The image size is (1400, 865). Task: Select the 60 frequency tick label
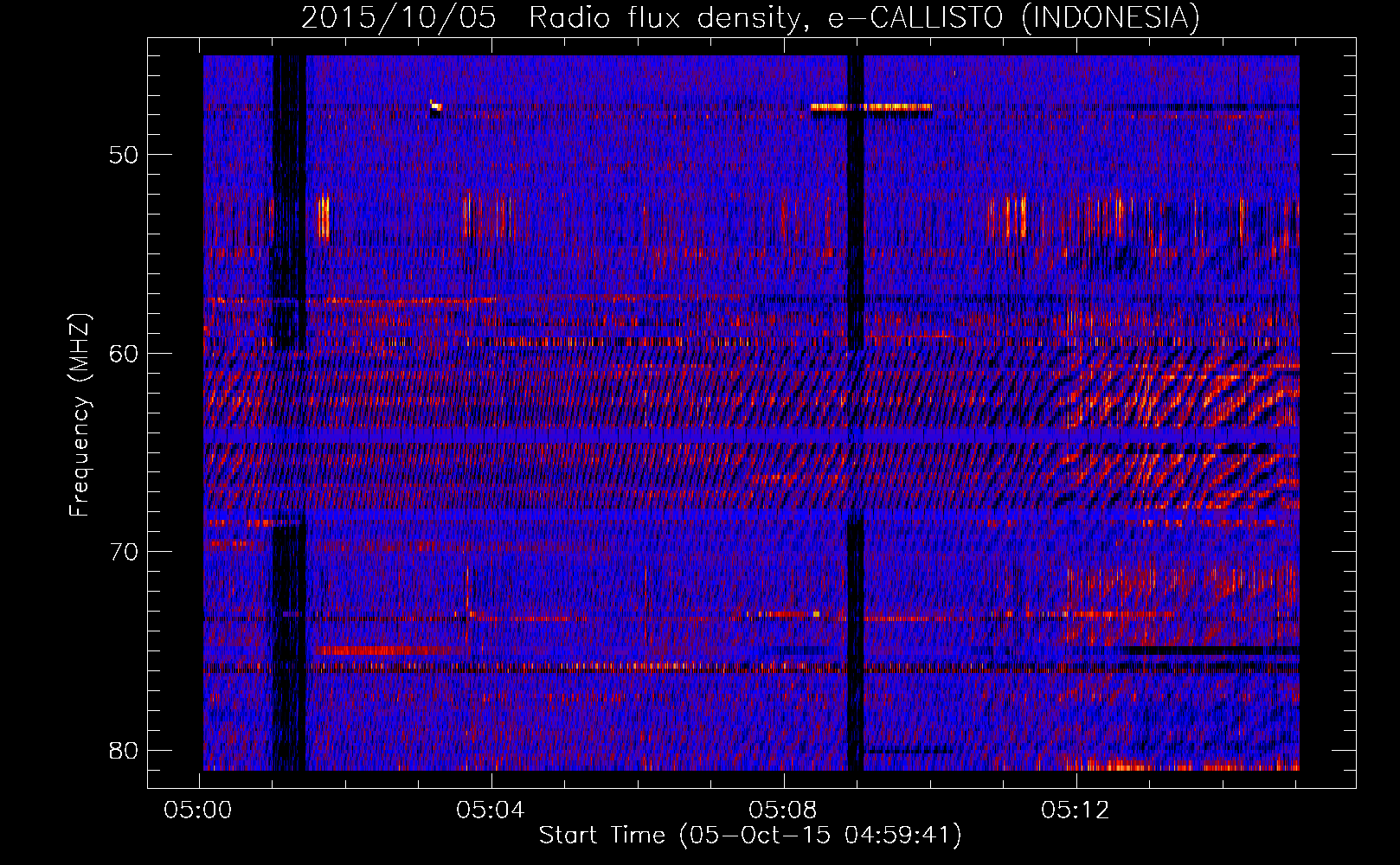[x=125, y=353]
